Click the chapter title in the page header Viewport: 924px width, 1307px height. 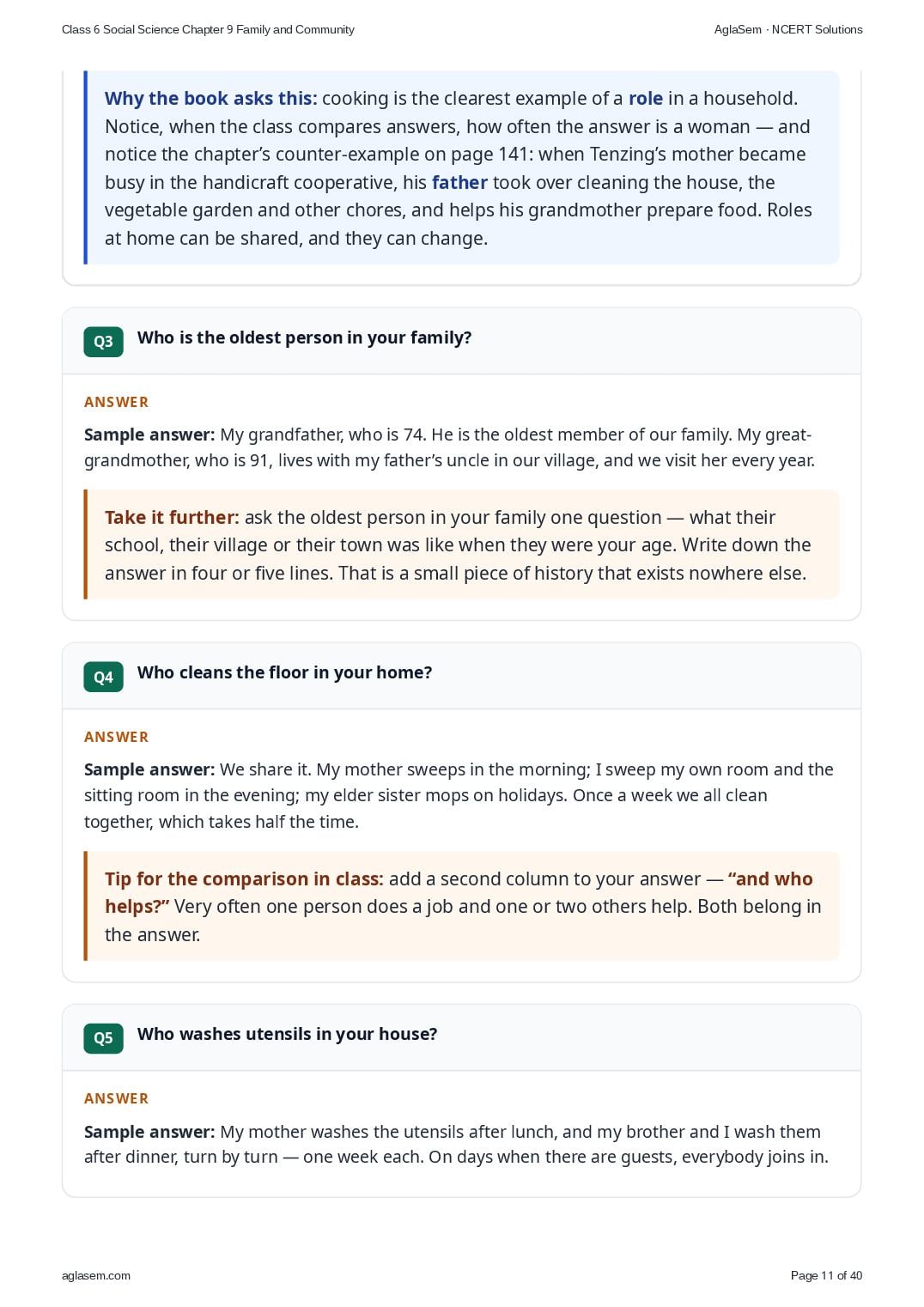tap(208, 29)
